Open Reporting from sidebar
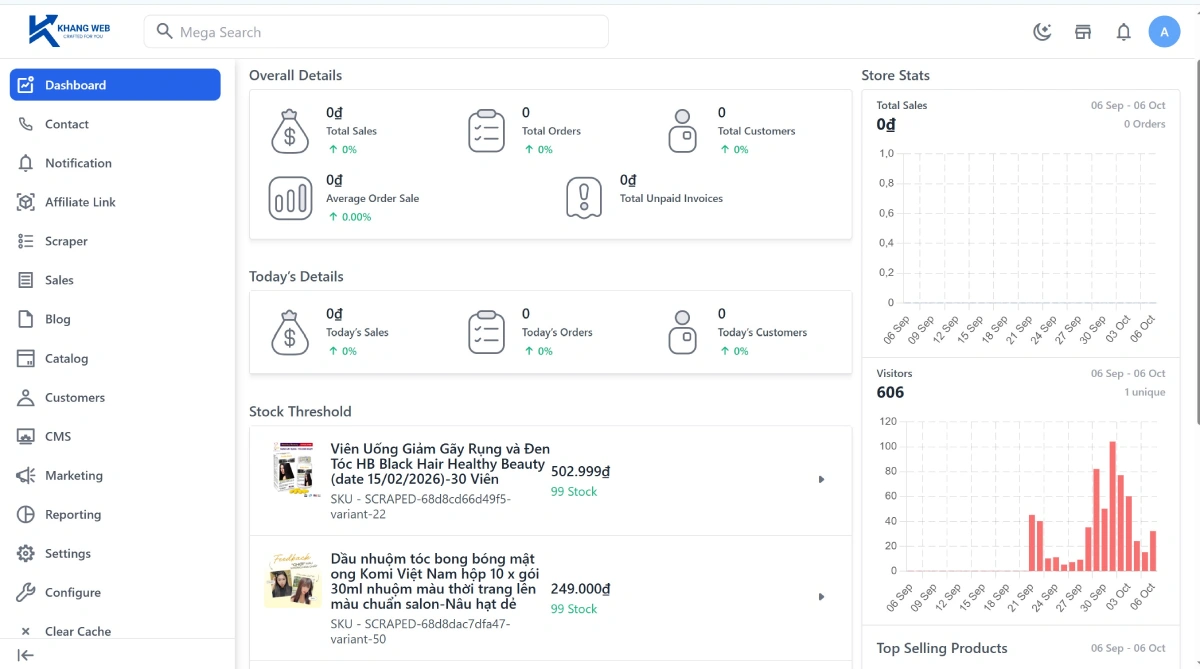The width and height of the screenshot is (1200, 669). coord(73,514)
